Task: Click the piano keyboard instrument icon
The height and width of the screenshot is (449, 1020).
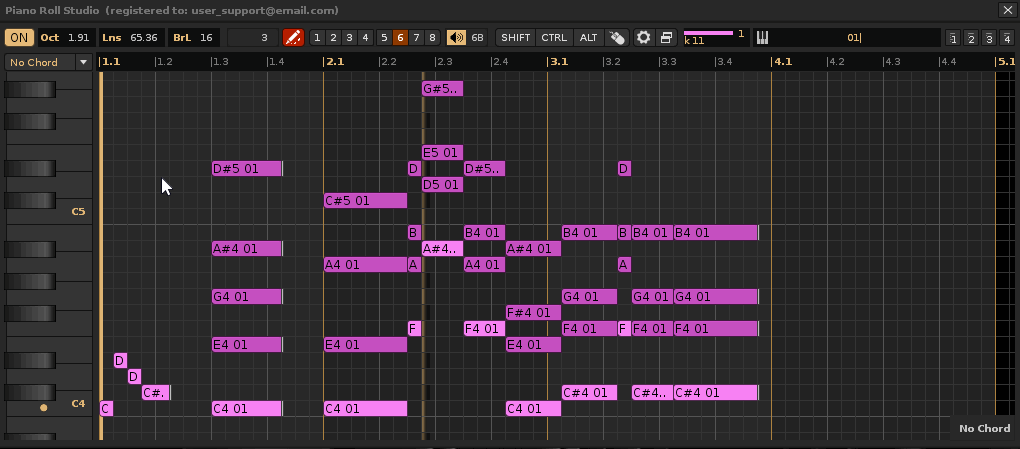Action: 762,38
